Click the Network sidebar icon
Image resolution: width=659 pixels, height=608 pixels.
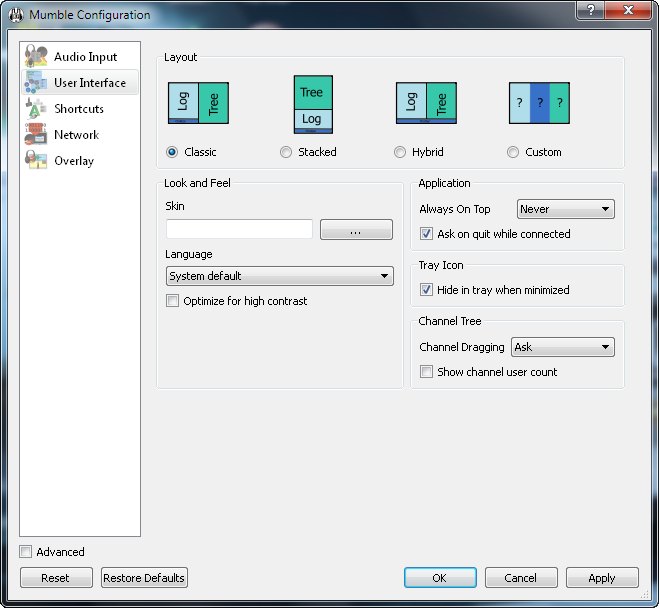pyautogui.click(x=36, y=134)
